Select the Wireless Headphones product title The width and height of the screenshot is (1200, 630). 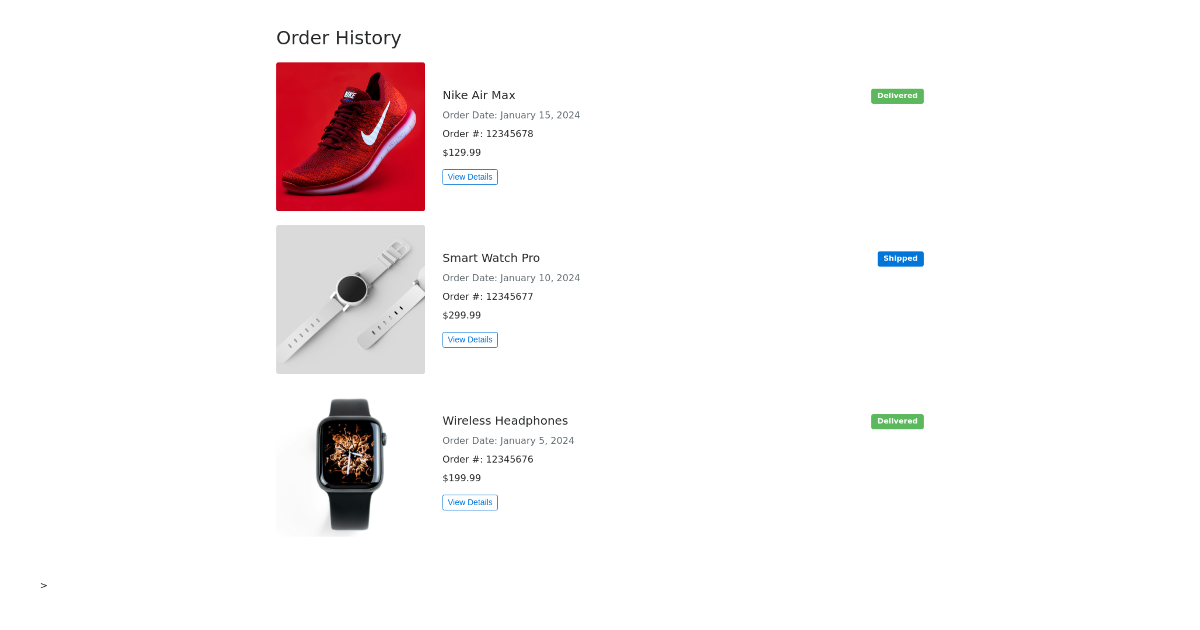(x=505, y=420)
